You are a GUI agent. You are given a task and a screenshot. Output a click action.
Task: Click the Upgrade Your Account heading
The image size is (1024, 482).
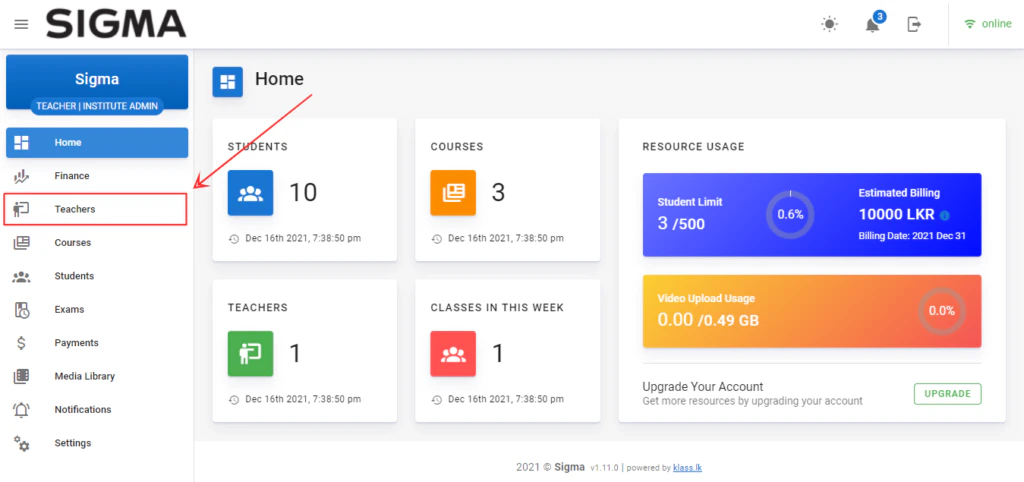pos(703,387)
